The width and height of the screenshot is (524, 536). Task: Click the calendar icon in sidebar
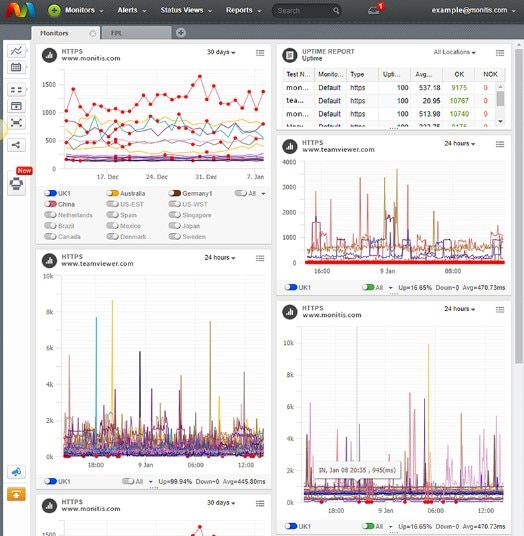click(x=16, y=67)
